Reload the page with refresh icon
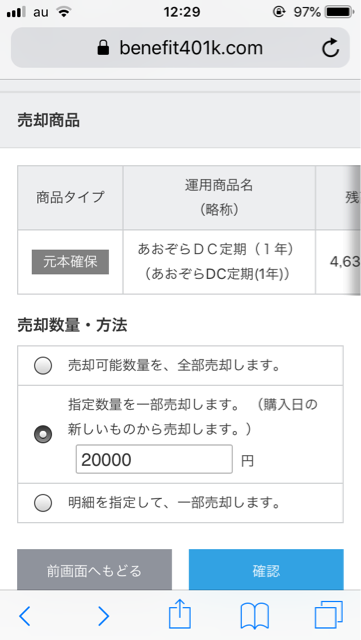 [330, 48]
